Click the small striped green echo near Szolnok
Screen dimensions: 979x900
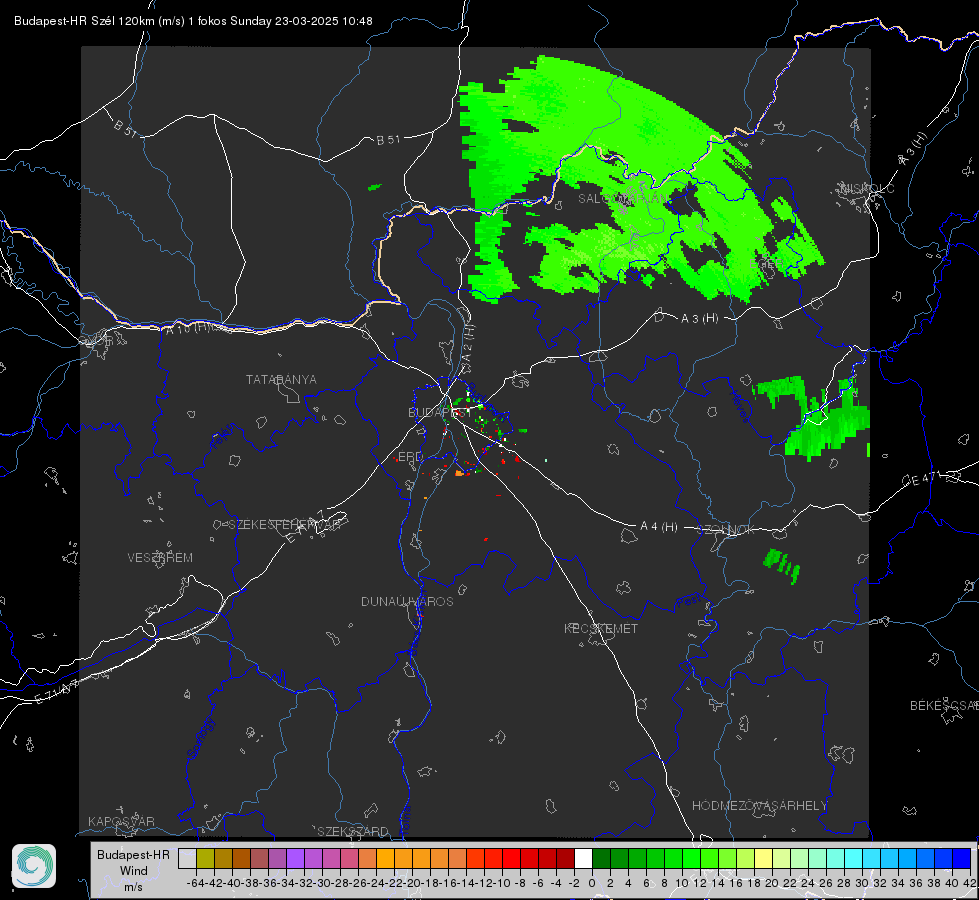[x=781, y=566]
